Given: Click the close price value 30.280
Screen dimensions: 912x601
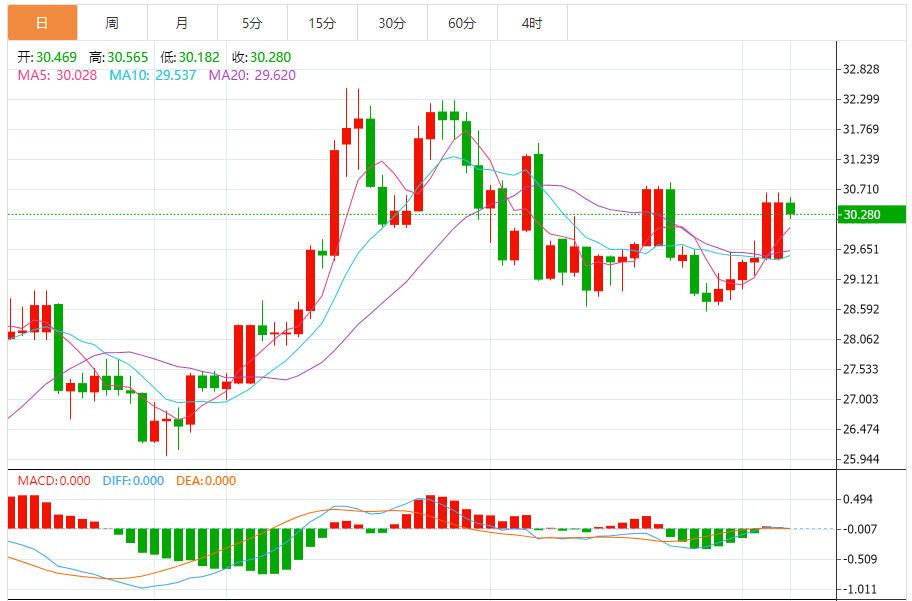Looking at the screenshot, I should (x=270, y=57).
